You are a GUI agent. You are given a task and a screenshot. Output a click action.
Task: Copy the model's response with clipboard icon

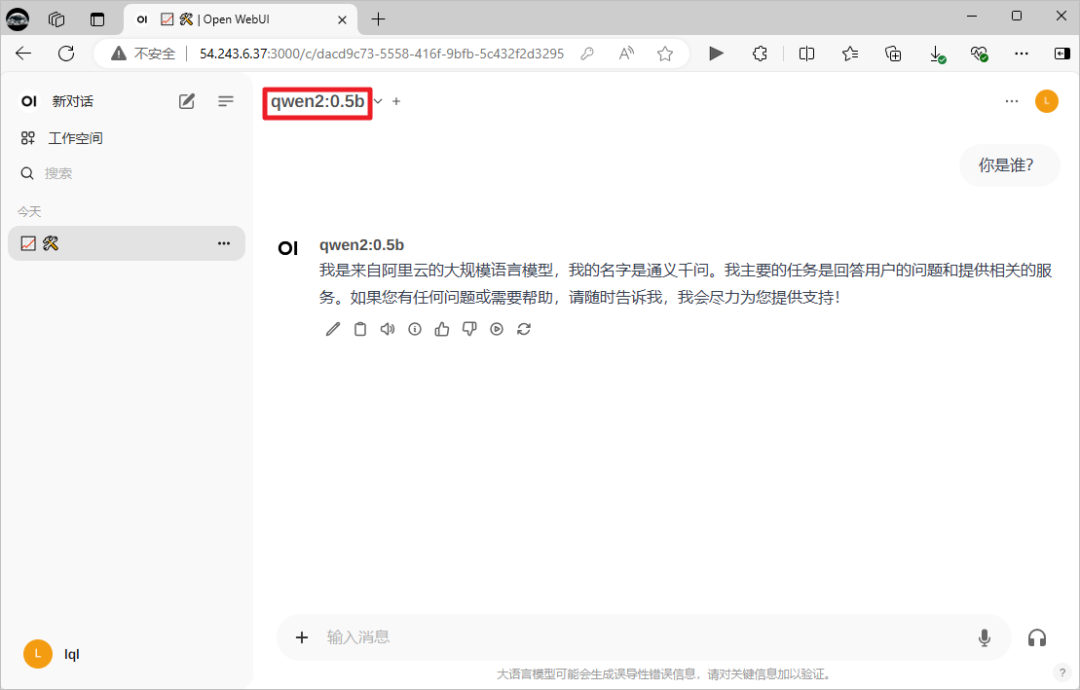[x=360, y=329]
